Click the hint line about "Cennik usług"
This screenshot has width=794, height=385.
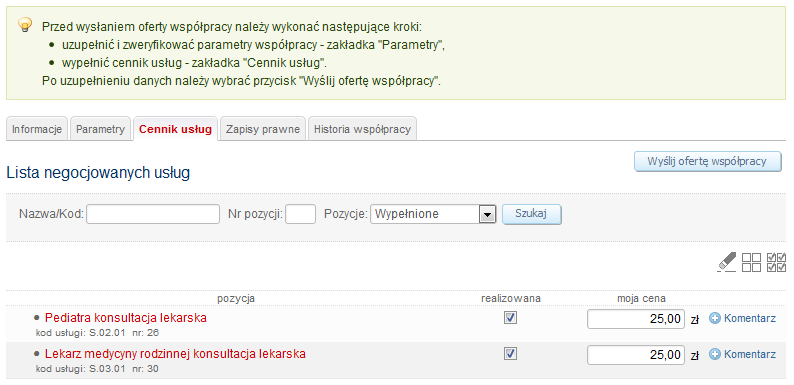click(194, 63)
